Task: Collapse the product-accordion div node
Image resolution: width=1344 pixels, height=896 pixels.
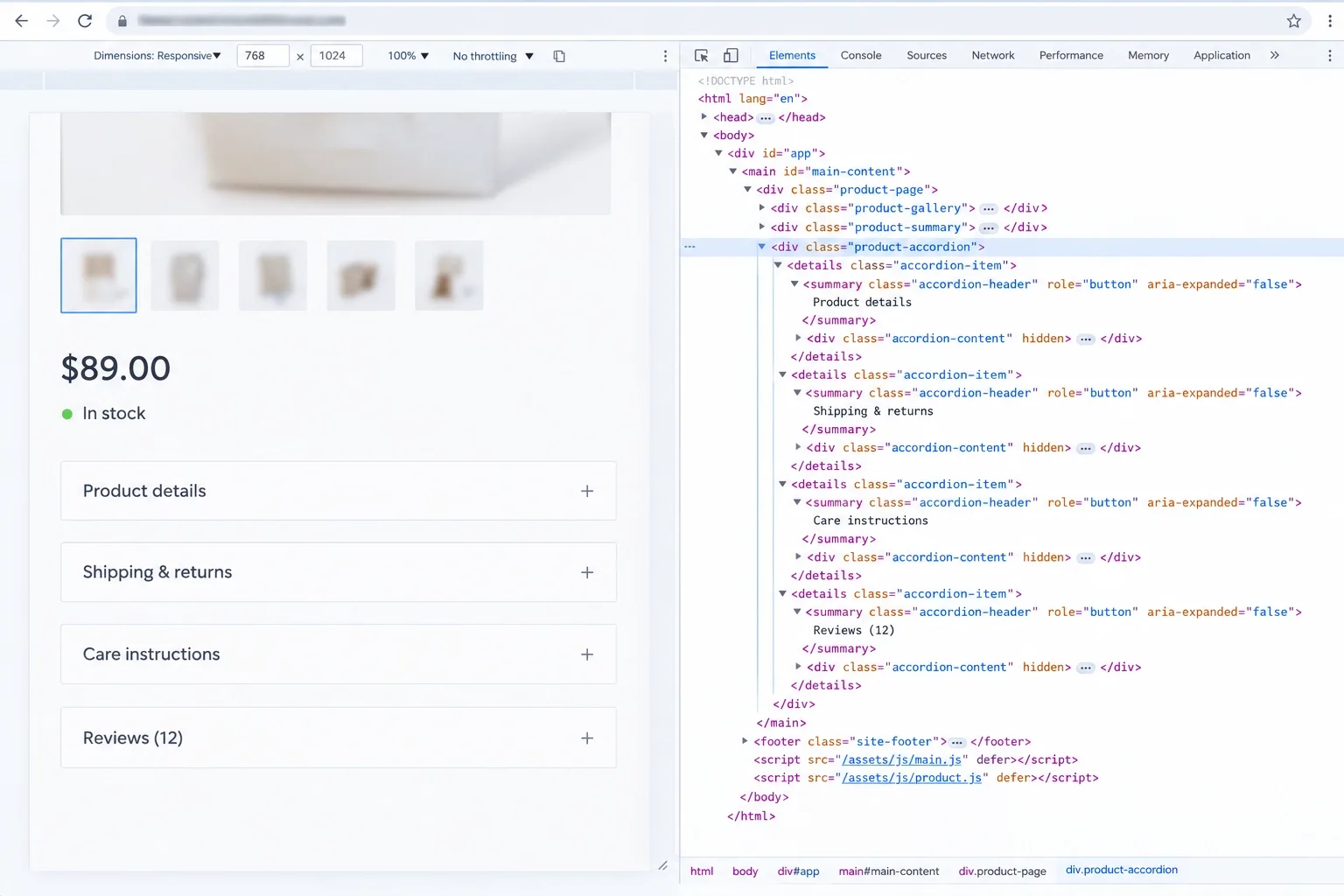Action: pyautogui.click(x=762, y=247)
